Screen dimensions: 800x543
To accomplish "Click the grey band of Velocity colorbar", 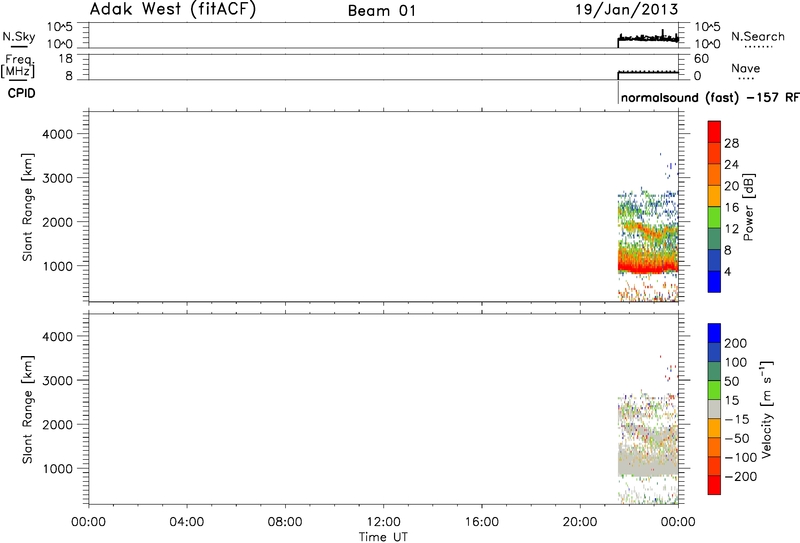I will (x=714, y=409).
